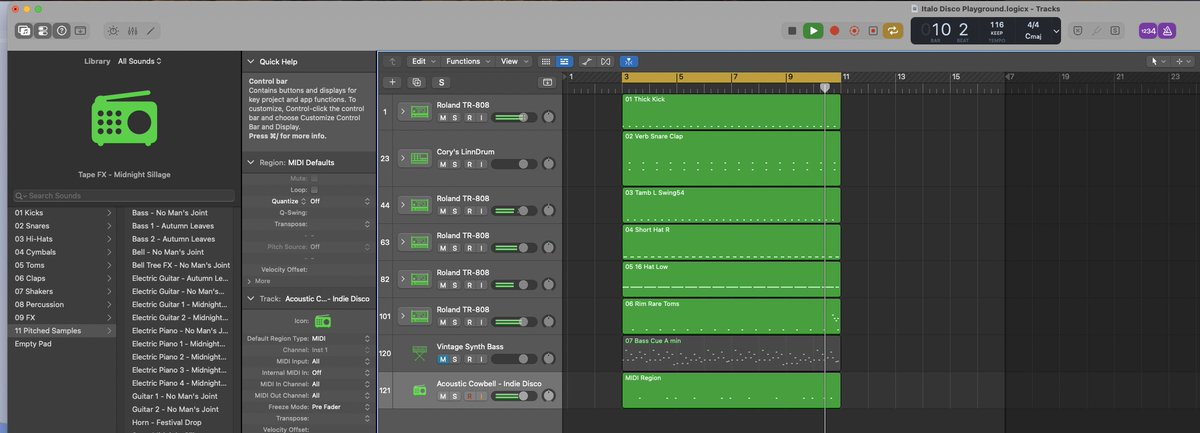
Task: Select the Empty Pad library category
Action: 63,343
